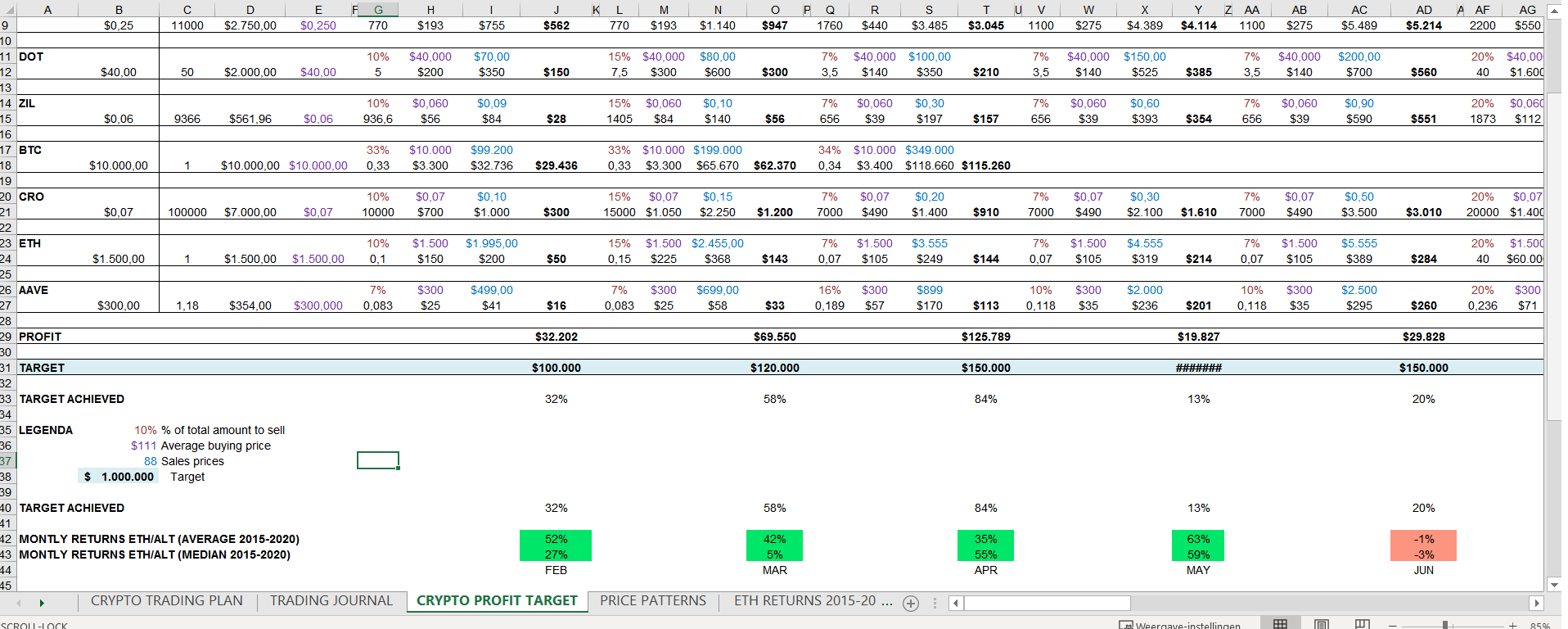Add a new sheet with the plus icon
Image resolution: width=1568 pixels, height=629 pixels.
pyautogui.click(x=910, y=604)
